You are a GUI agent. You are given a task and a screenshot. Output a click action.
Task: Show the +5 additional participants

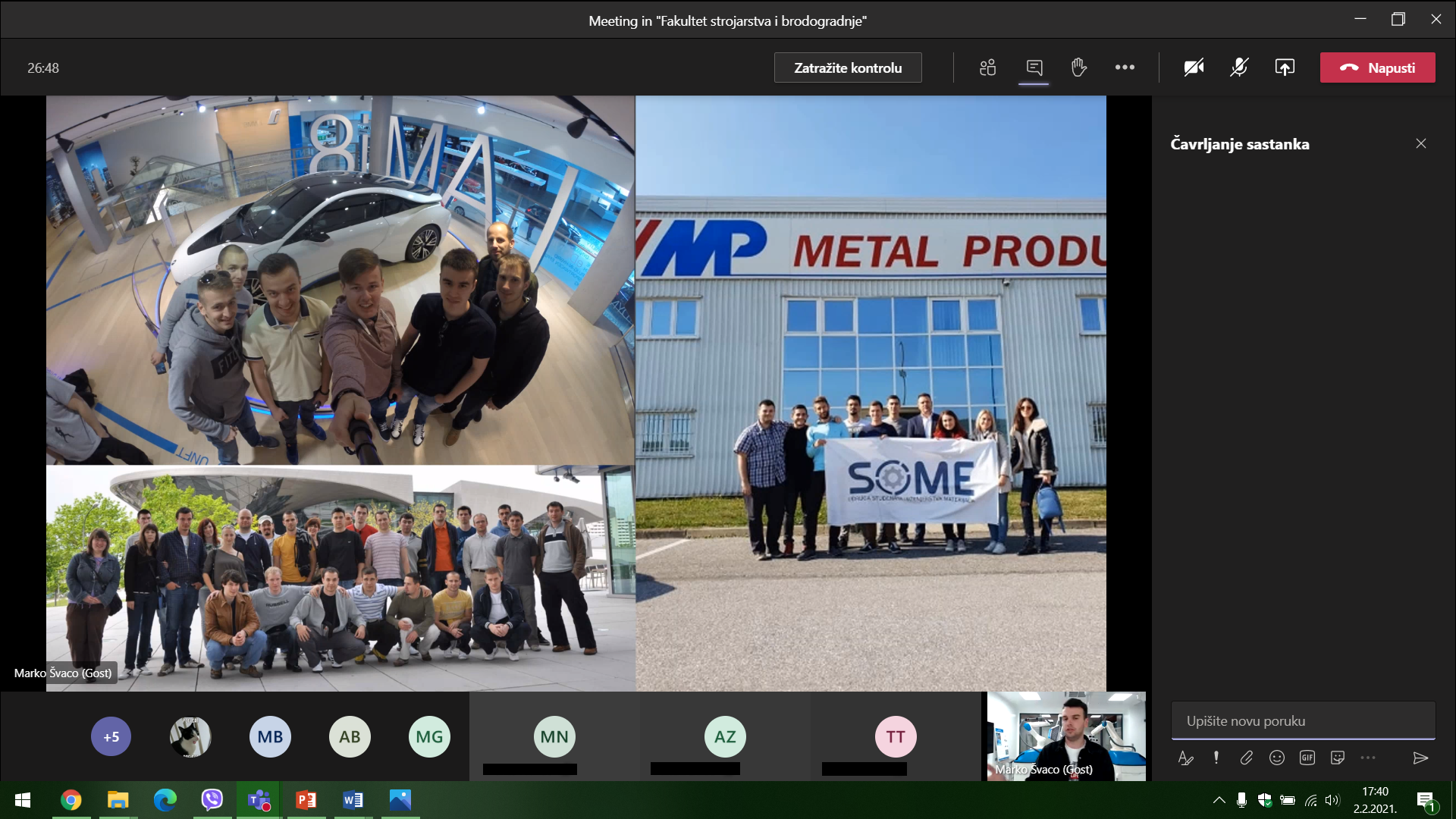coord(111,736)
